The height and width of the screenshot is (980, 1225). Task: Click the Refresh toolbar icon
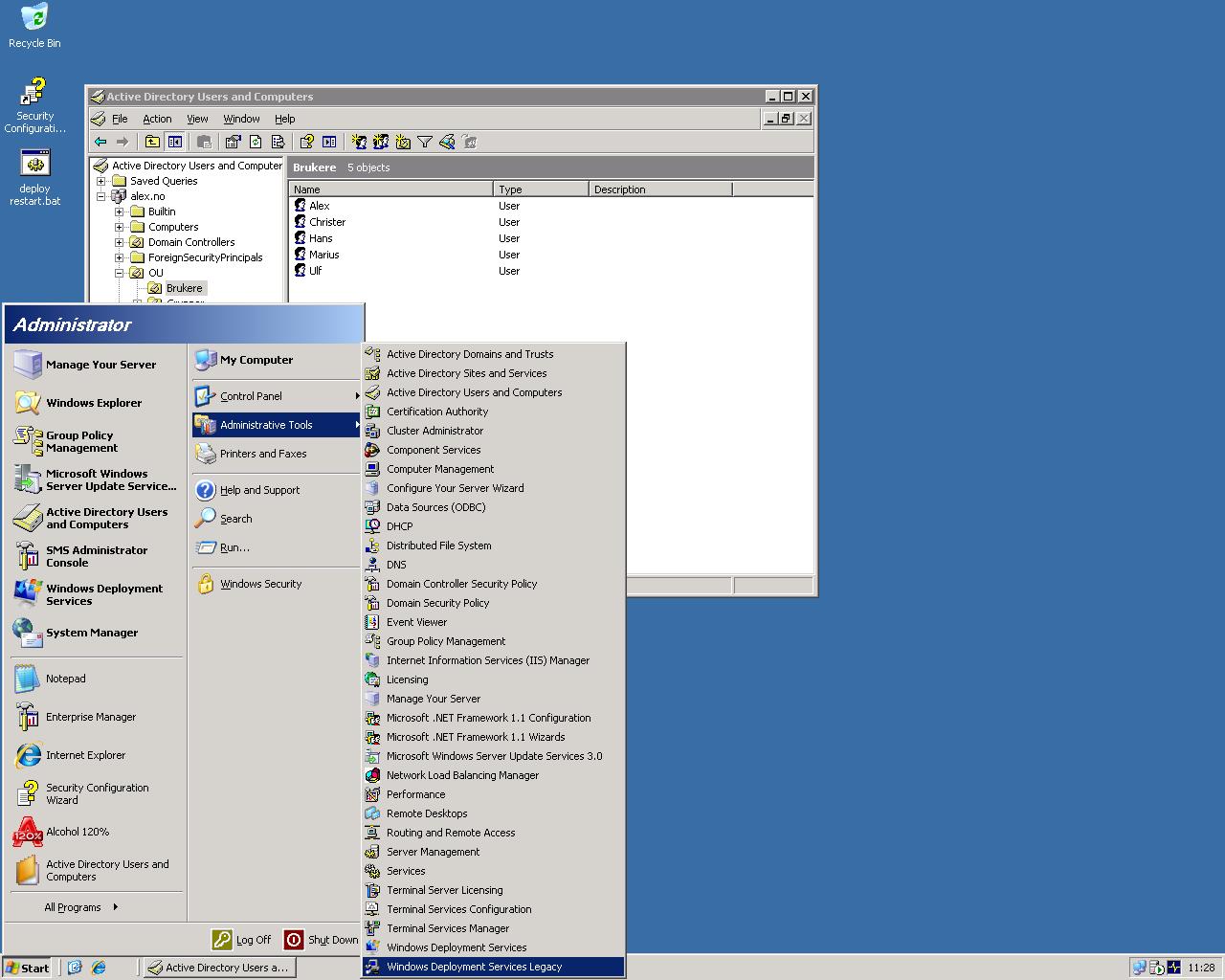pyautogui.click(x=256, y=142)
